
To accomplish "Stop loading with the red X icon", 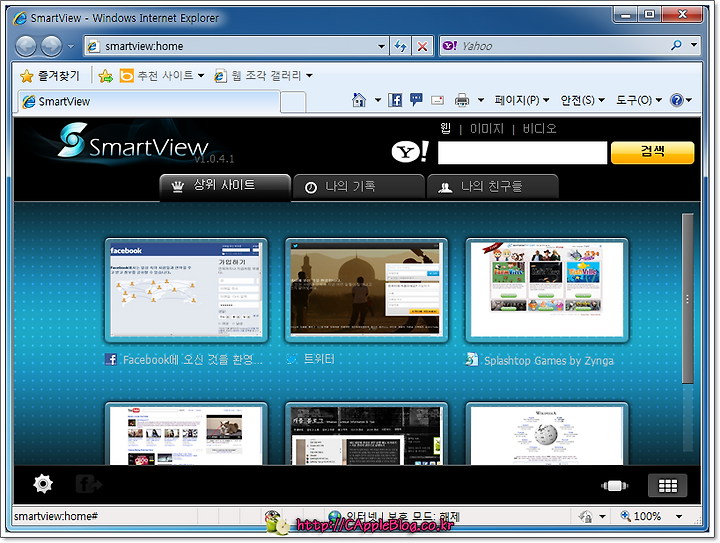I will (x=422, y=46).
